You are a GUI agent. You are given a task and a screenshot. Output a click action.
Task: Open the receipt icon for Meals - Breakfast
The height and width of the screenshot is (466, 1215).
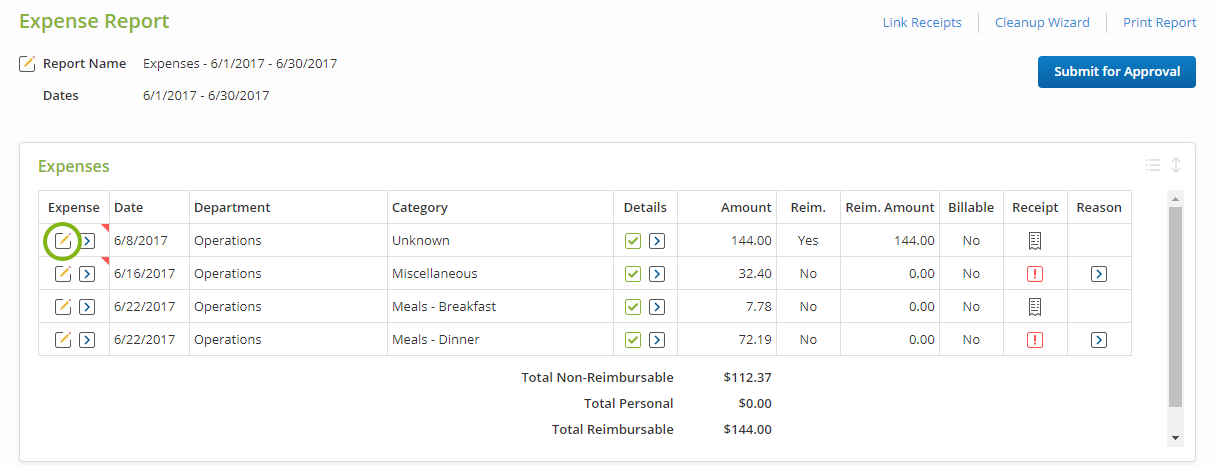(1035, 307)
